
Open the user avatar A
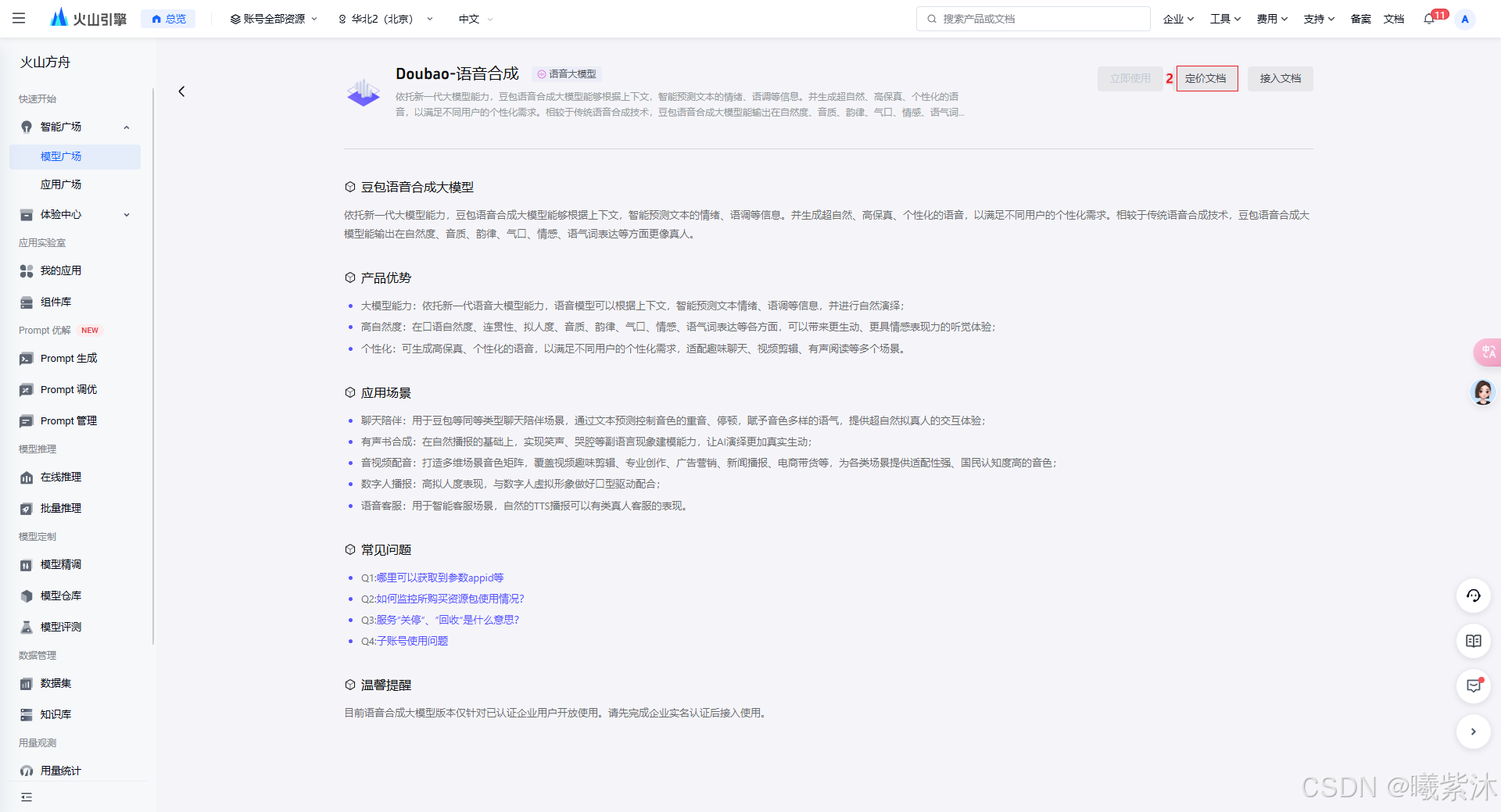tap(1465, 19)
